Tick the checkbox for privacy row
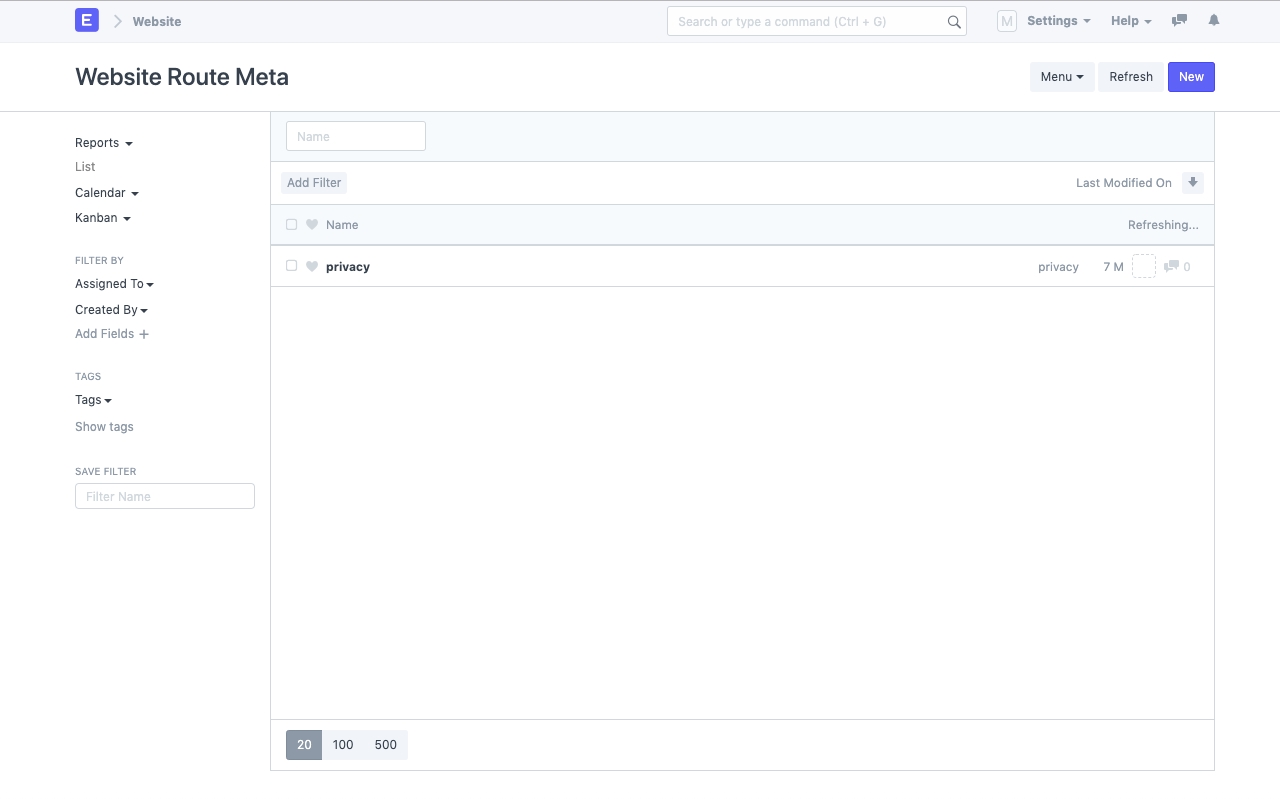This screenshot has height=799, width=1280. (292, 266)
